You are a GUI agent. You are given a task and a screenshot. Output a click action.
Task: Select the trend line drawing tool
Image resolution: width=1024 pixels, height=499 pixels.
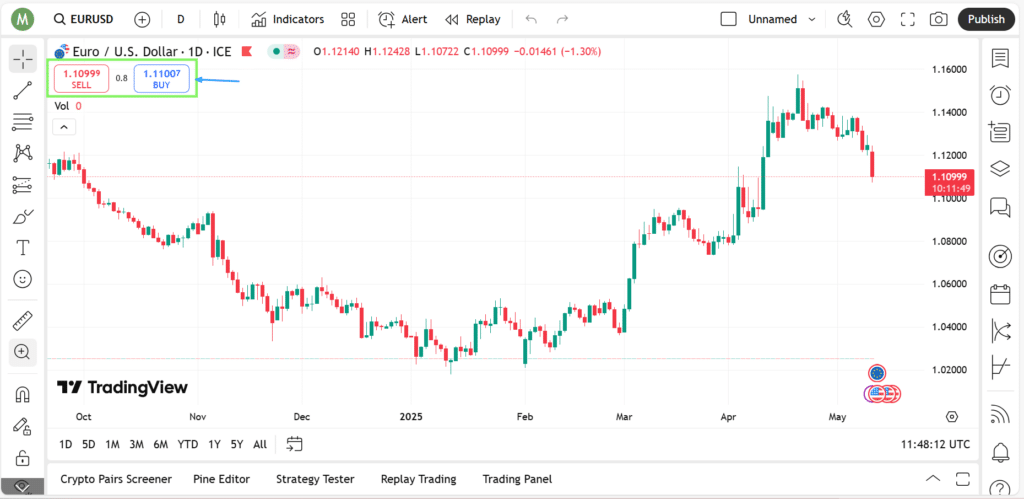point(23,91)
